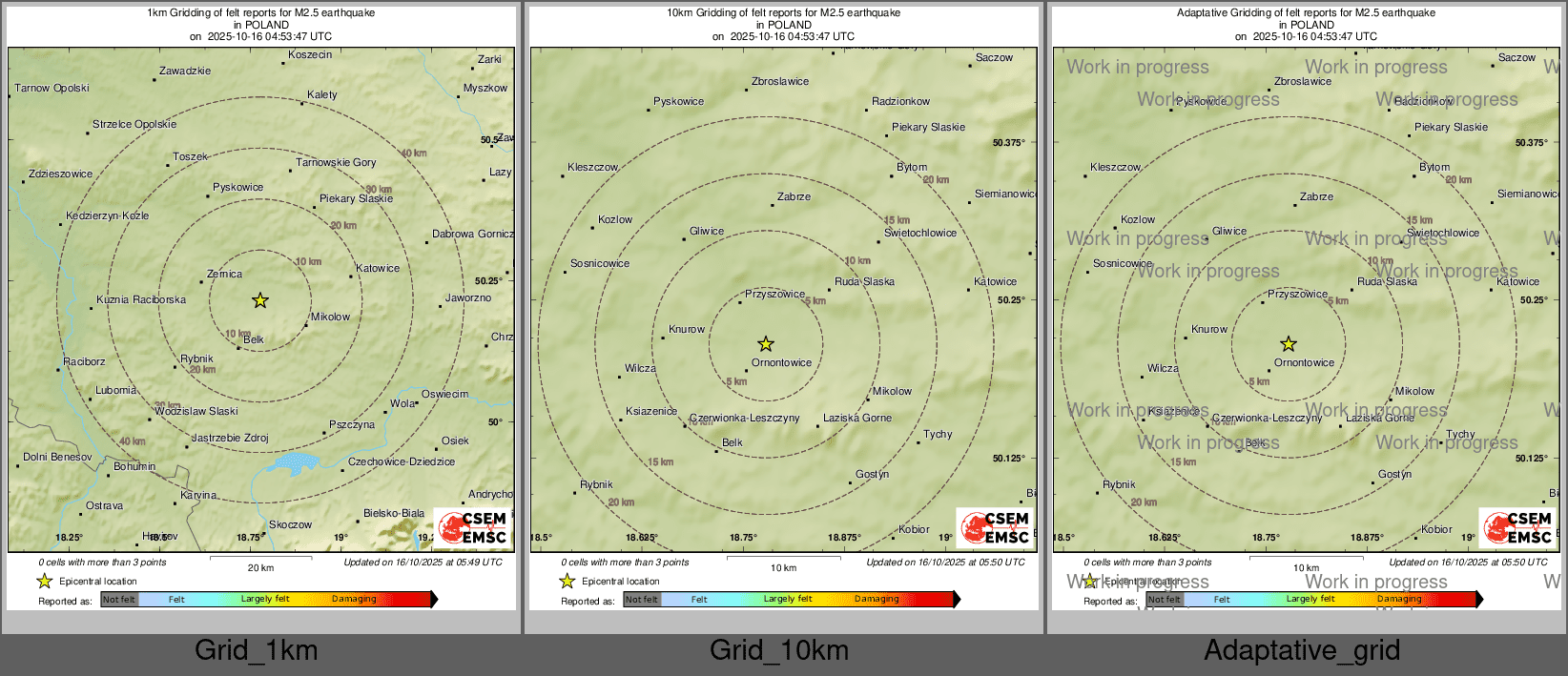The width and height of the screenshot is (1568, 676).
Task: Click the 'Tarnow Opolski' city label
Action: [x=52, y=89]
